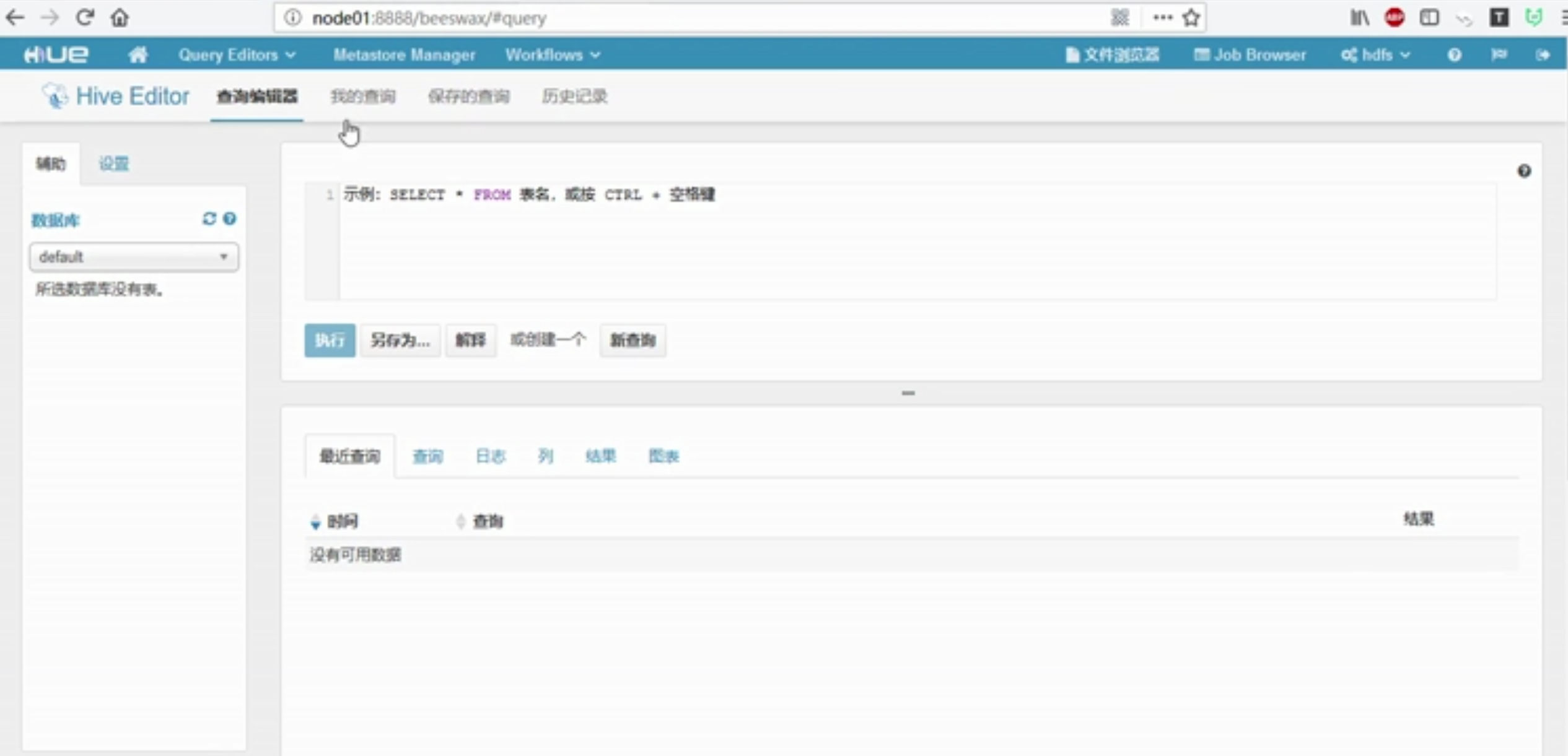Click the flag tour icon in navbar

click(x=1499, y=55)
